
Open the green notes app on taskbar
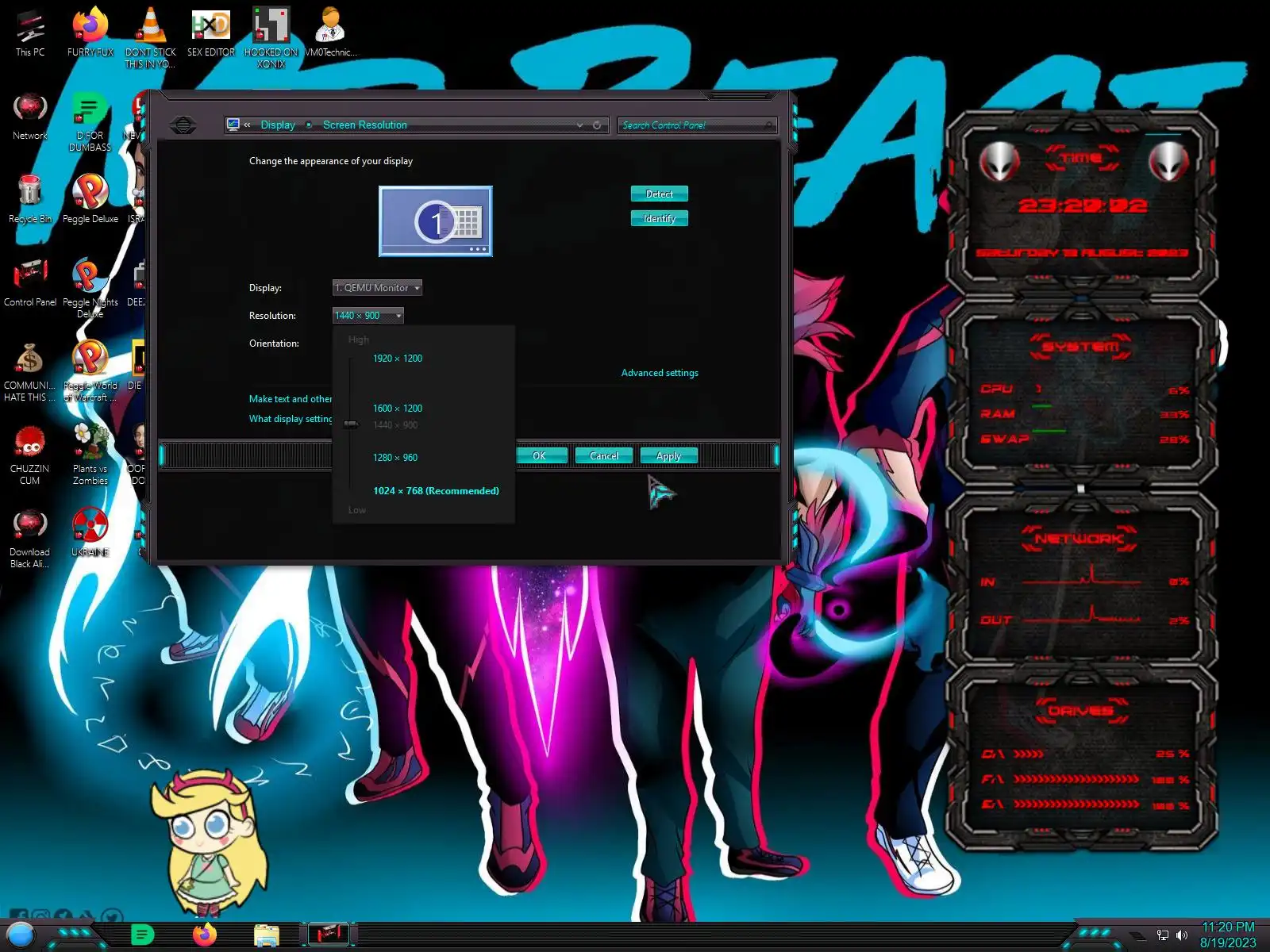(142, 935)
